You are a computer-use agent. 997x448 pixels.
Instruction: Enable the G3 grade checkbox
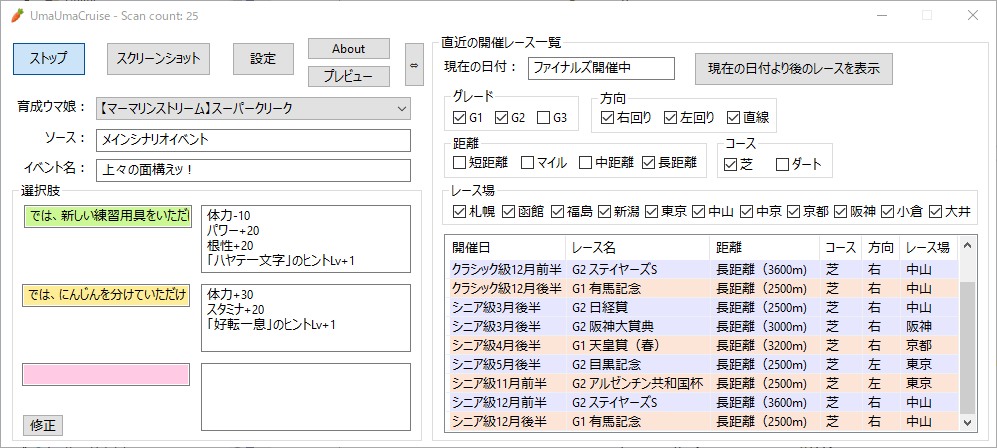[x=544, y=118]
